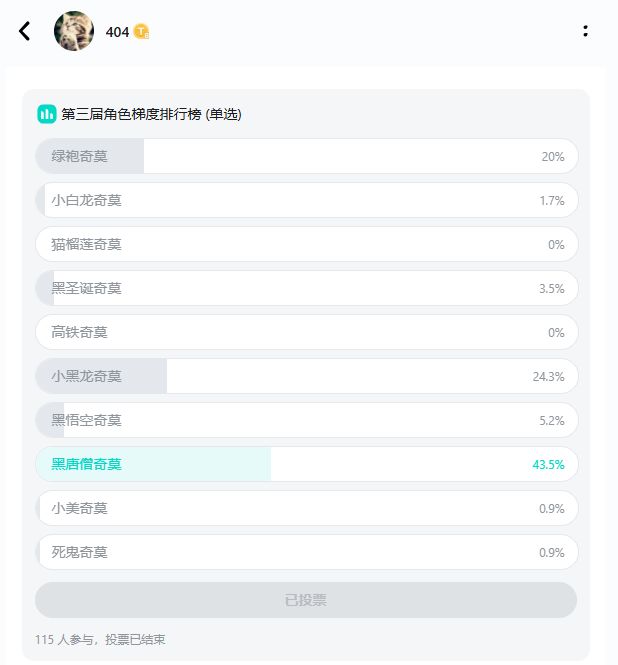Click the 115 人参与 participant count text

pyautogui.click(x=64, y=639)
